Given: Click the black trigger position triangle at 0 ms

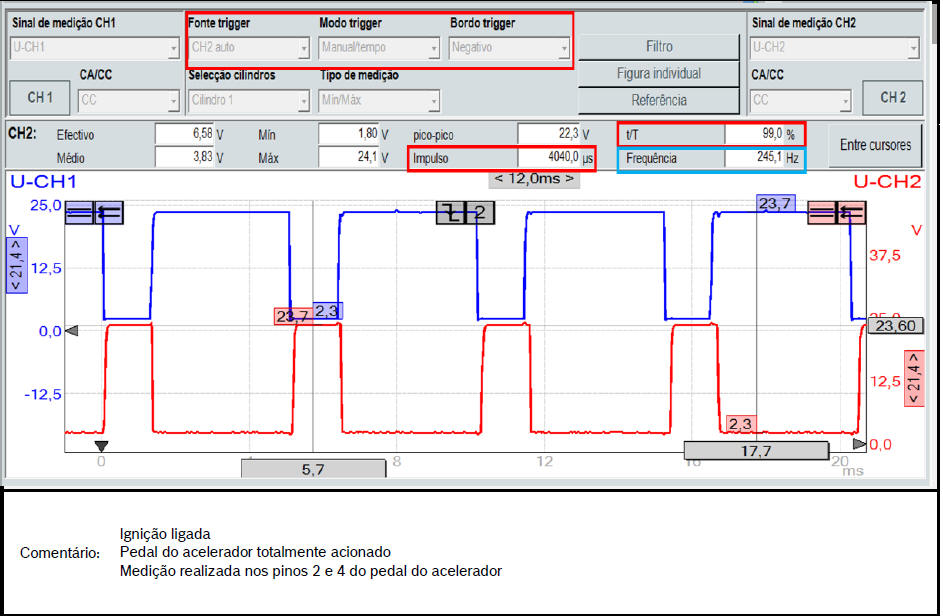Looking at the screenshot, I should click(x=100, y=446).
